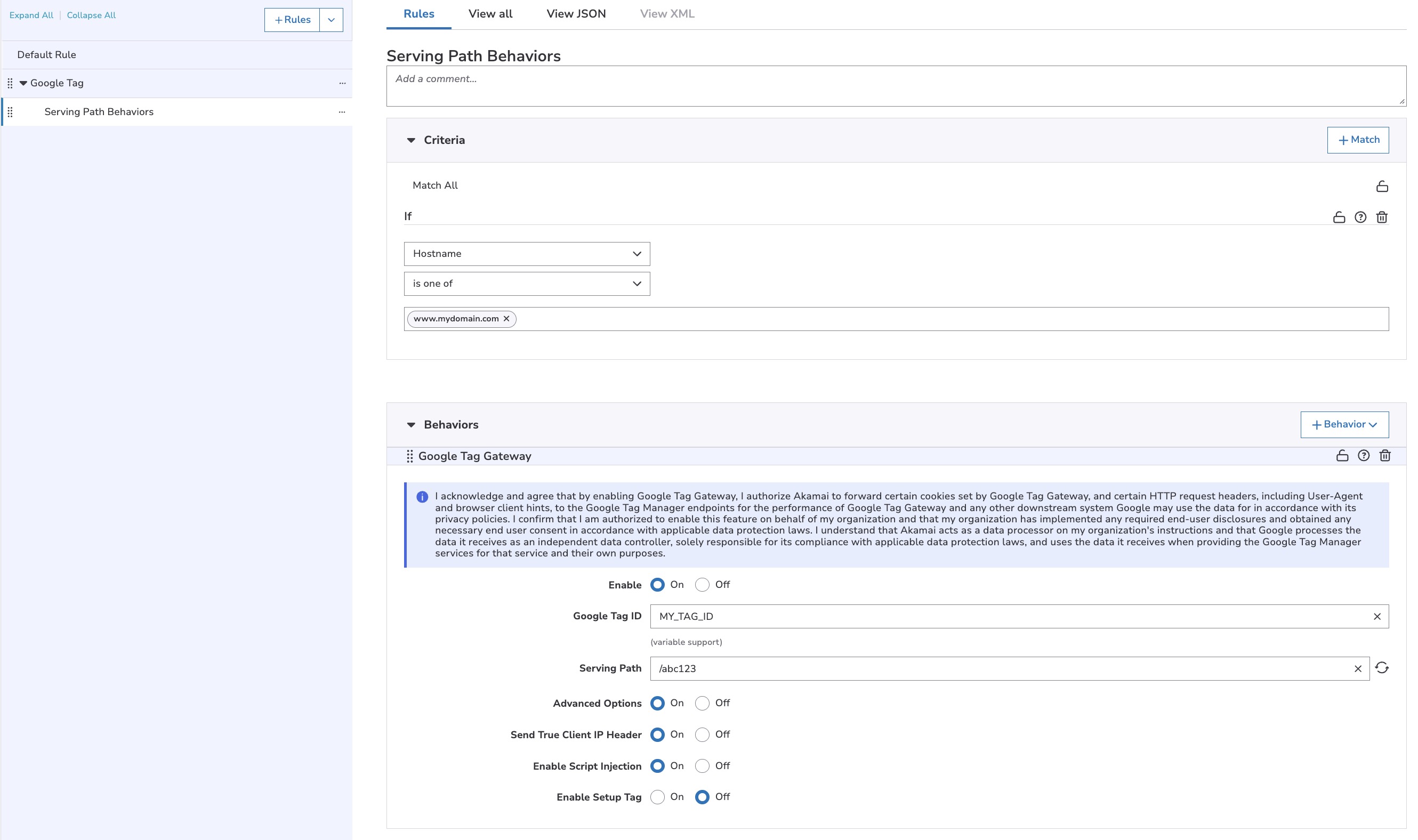Image resolution: width=1418 pixels, height=840 pixels.
Task: Delete the Google Tag Gateway behavior
Action: 1384,456
